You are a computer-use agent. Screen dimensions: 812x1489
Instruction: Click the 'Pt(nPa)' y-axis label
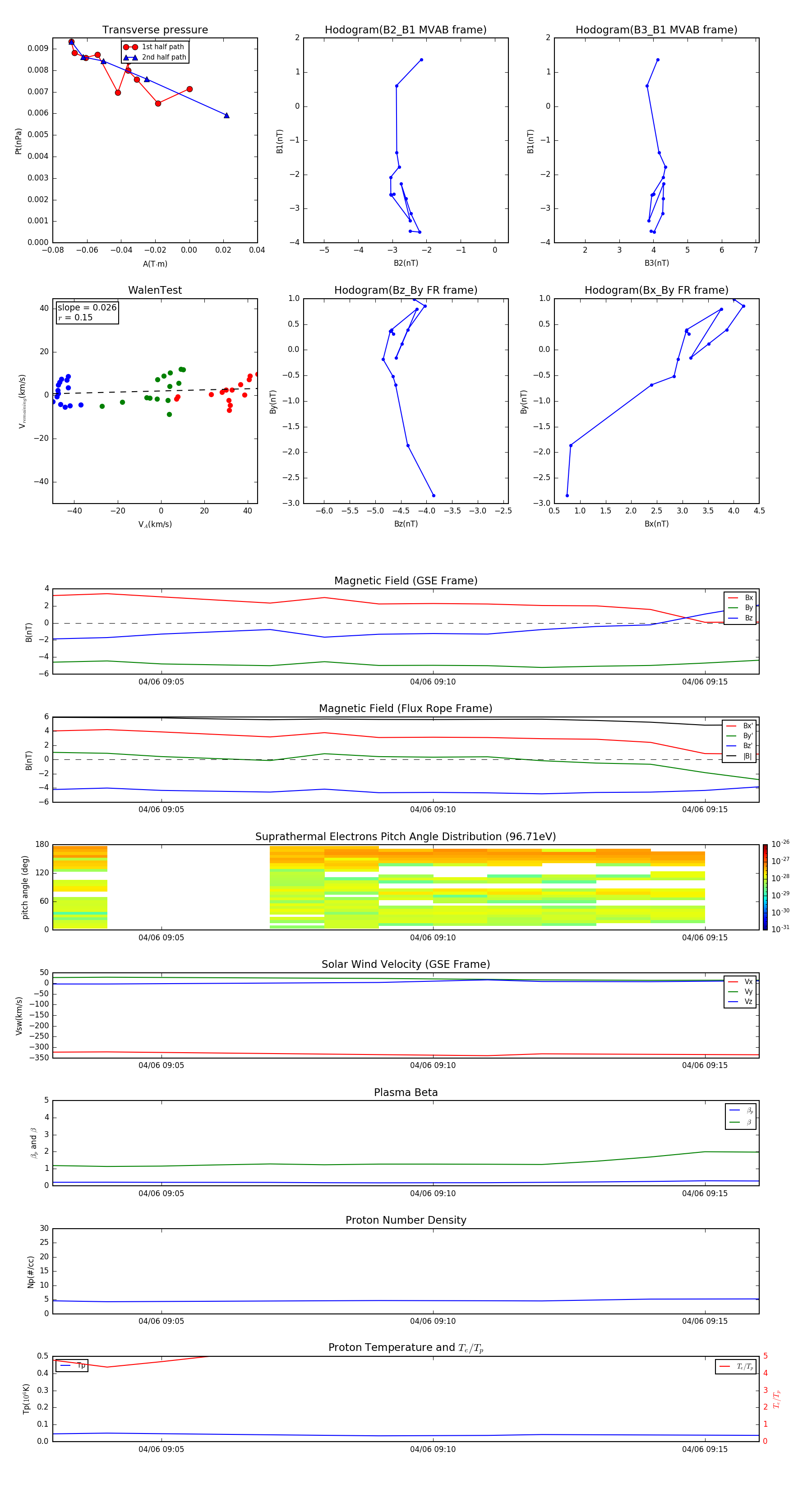[x=18, y=140]
